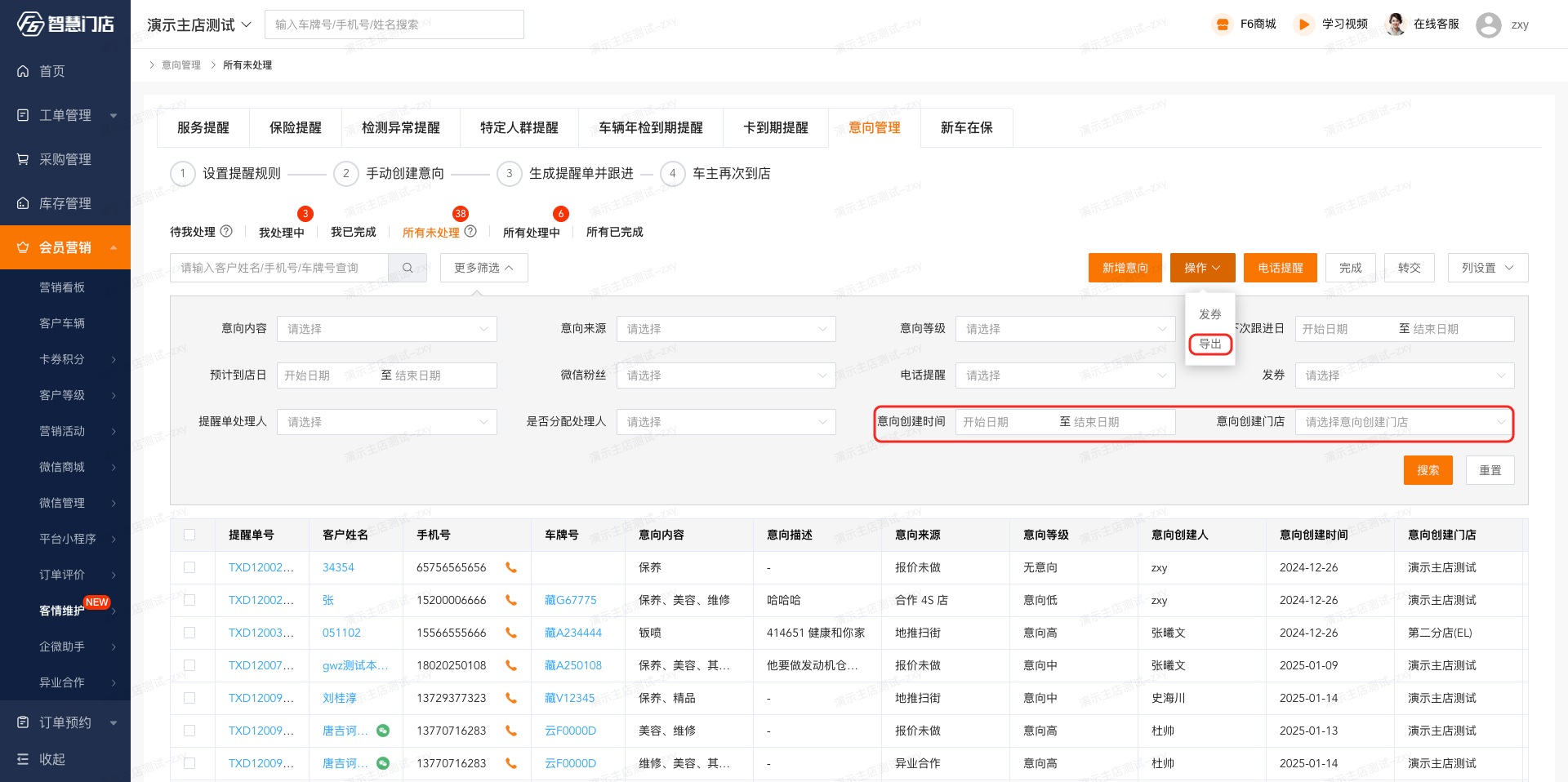Switch to the 服务提醒 tab
This screenshot has width=1568, height=782.
coord(203,127)
